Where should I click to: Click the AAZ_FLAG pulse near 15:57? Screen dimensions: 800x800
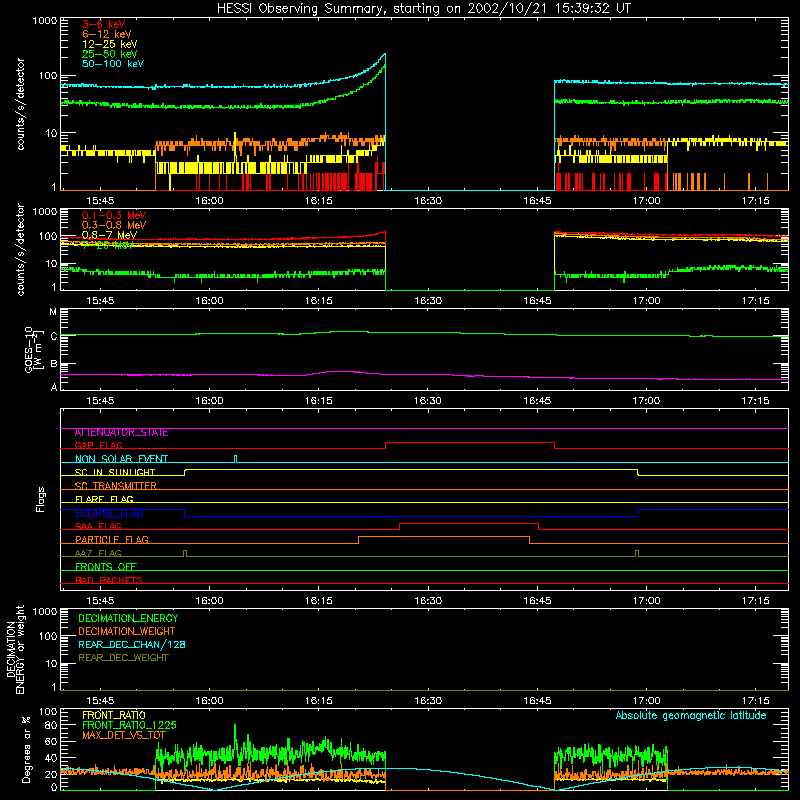coord(185,553)
